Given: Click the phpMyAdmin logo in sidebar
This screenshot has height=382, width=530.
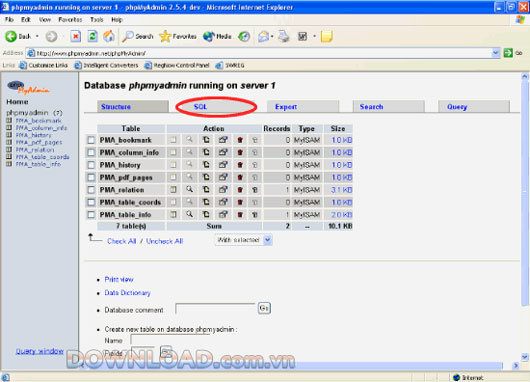Looking at the screenshot, I should click(28, 87).
